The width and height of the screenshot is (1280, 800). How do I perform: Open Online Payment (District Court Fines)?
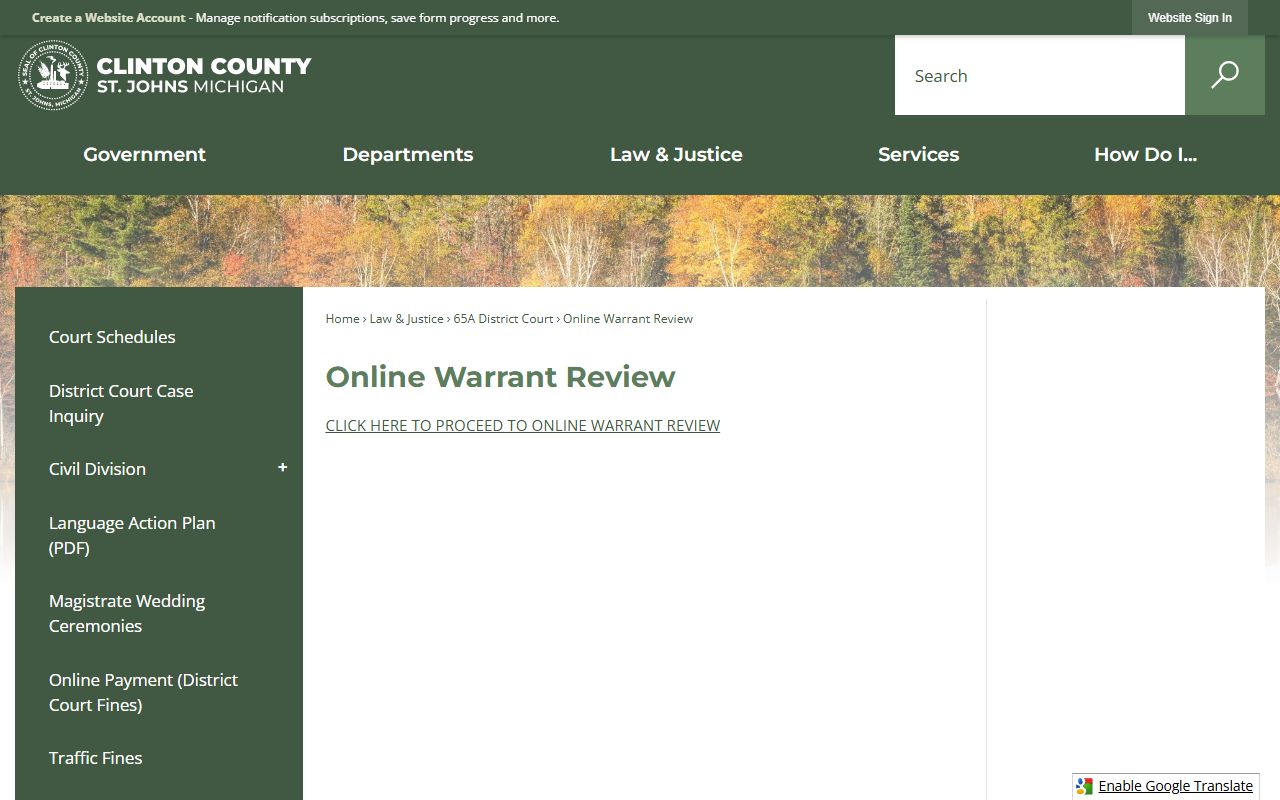(143, 692)
